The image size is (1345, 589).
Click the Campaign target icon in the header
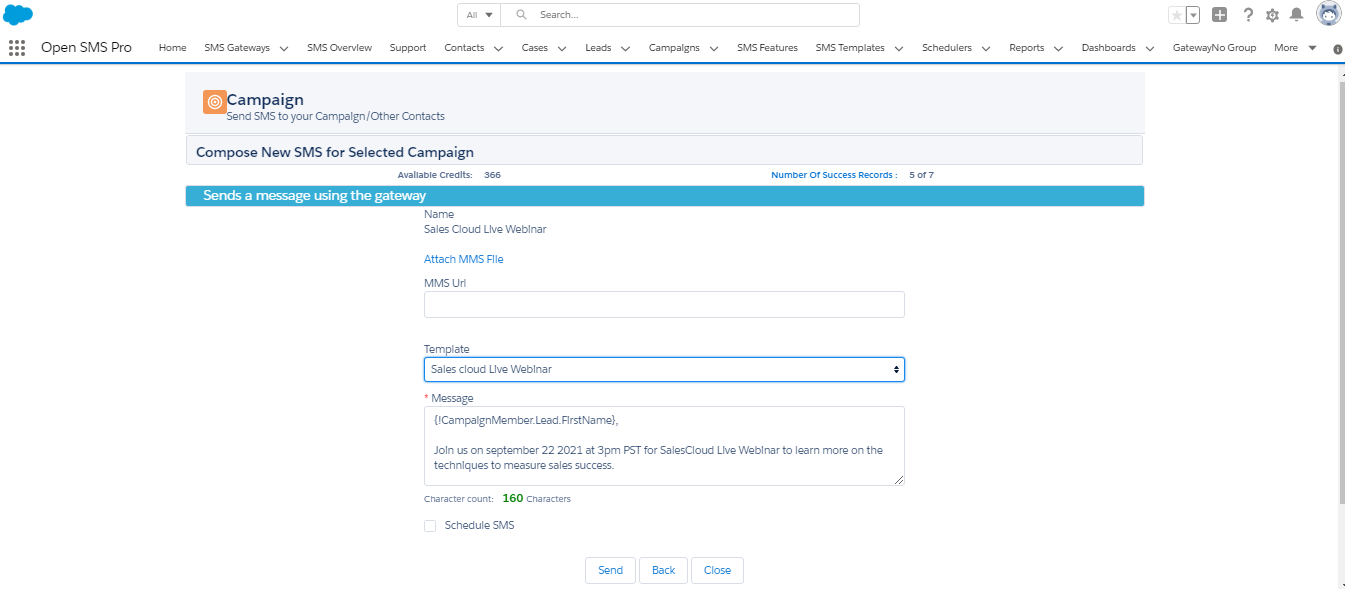point(214,101)
